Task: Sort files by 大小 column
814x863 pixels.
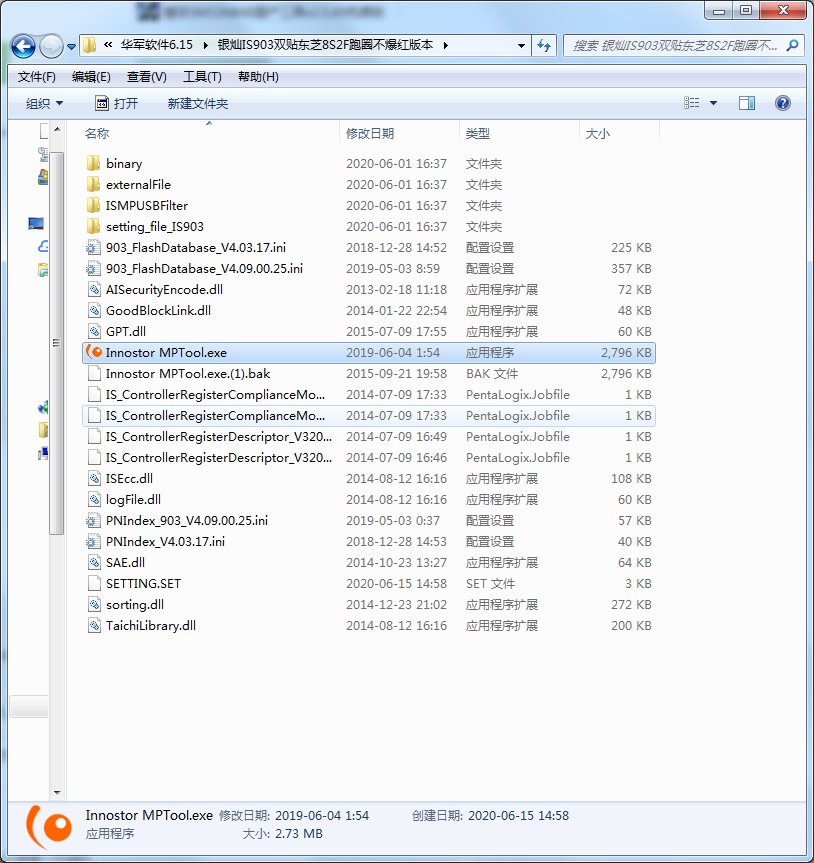Action: tap(598, 133)
